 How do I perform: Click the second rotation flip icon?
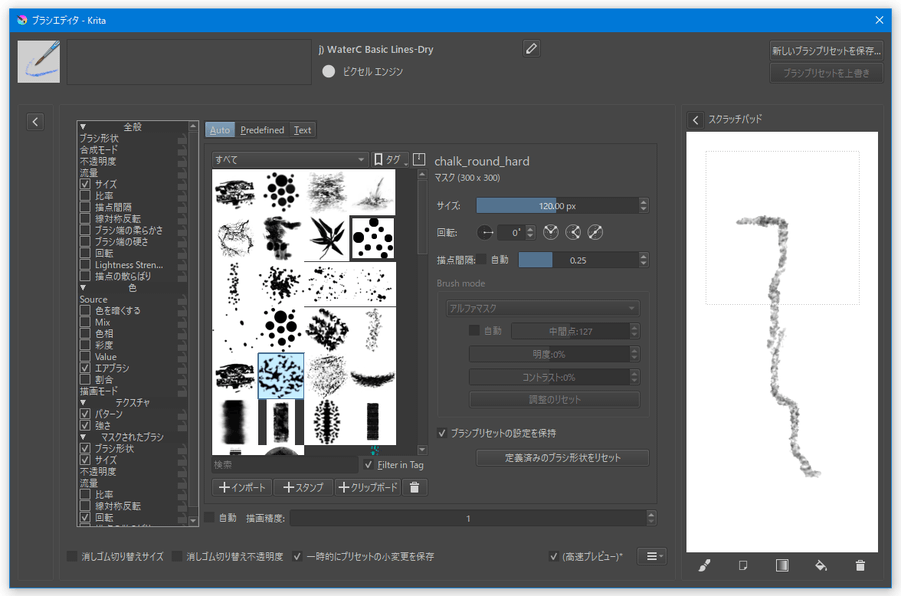(x=573, y=232)
